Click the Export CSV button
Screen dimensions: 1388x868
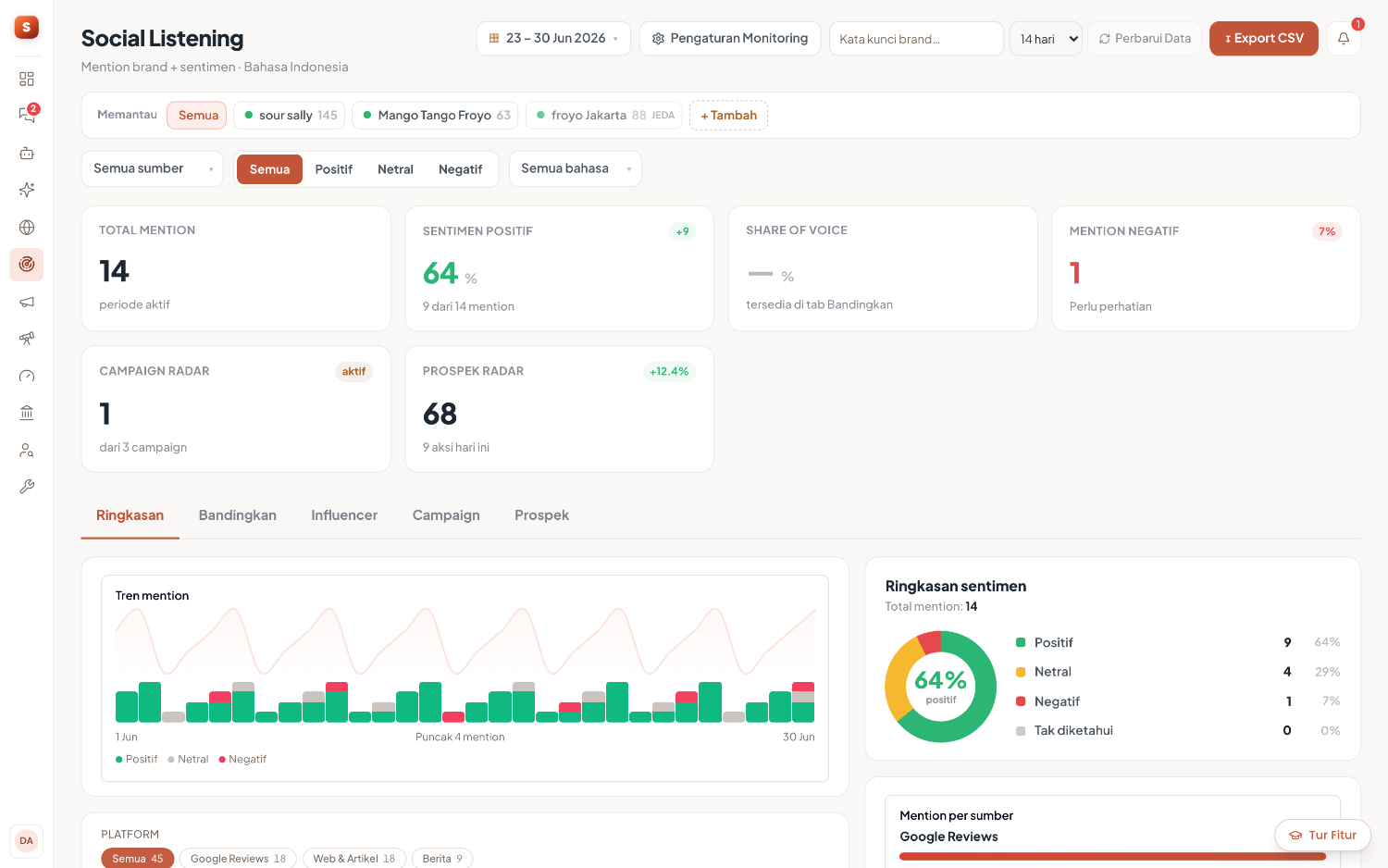pyautogui.click(x=1264, y=39)
